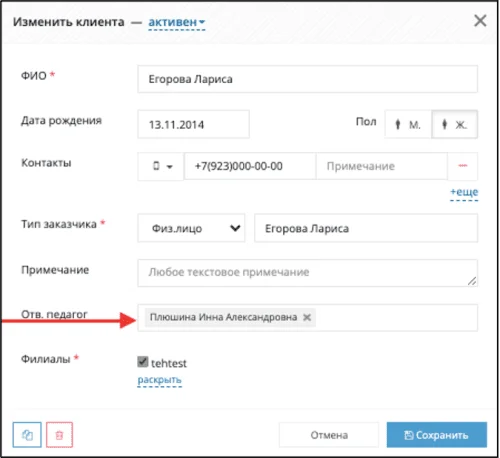This screenshot has height=458, width=500.
Task: Click the floppy icon on Сохранить button
Action: click(409, 435)
